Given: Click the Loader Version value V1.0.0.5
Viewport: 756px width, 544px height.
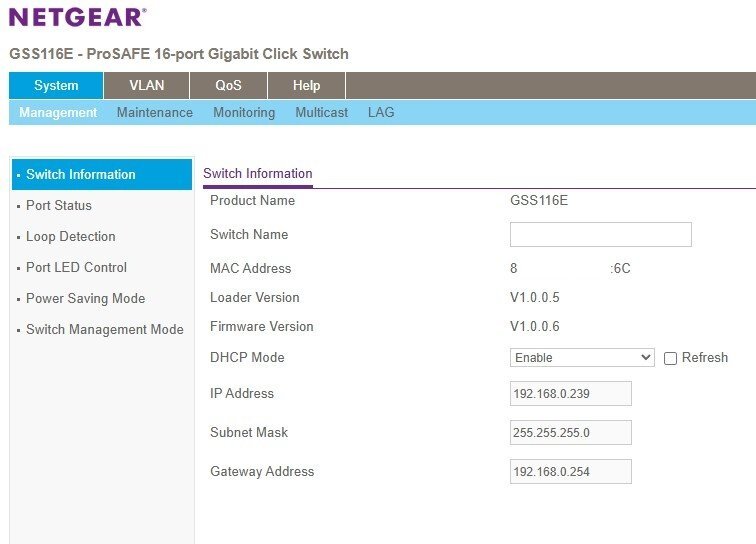Looking at the screenshot, I should click(x=535, y=298).
